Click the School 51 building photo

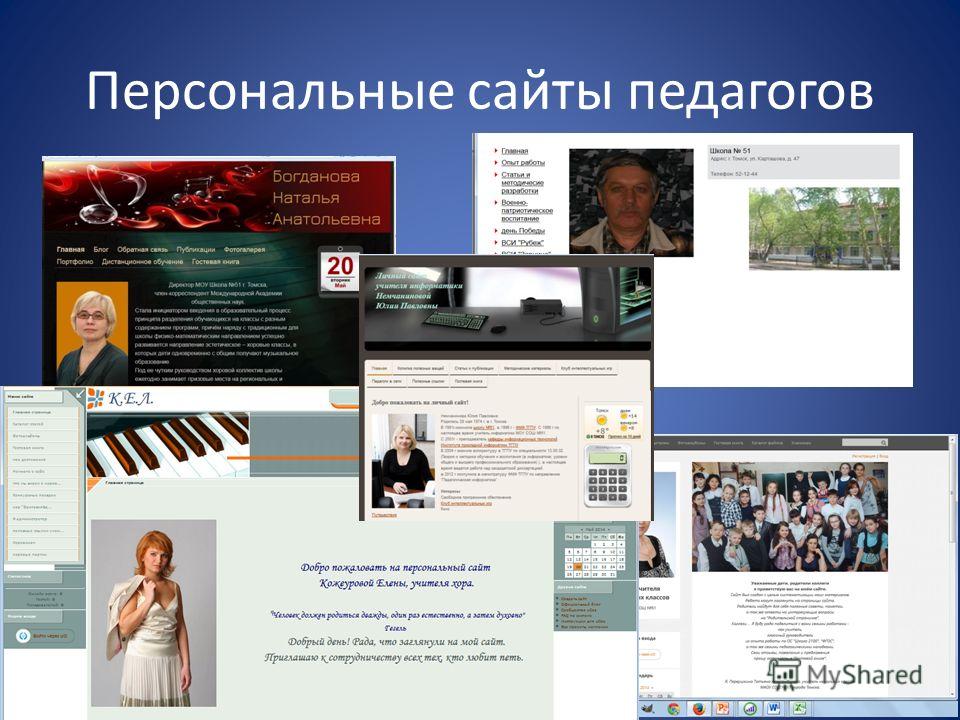tap(824, 228)
